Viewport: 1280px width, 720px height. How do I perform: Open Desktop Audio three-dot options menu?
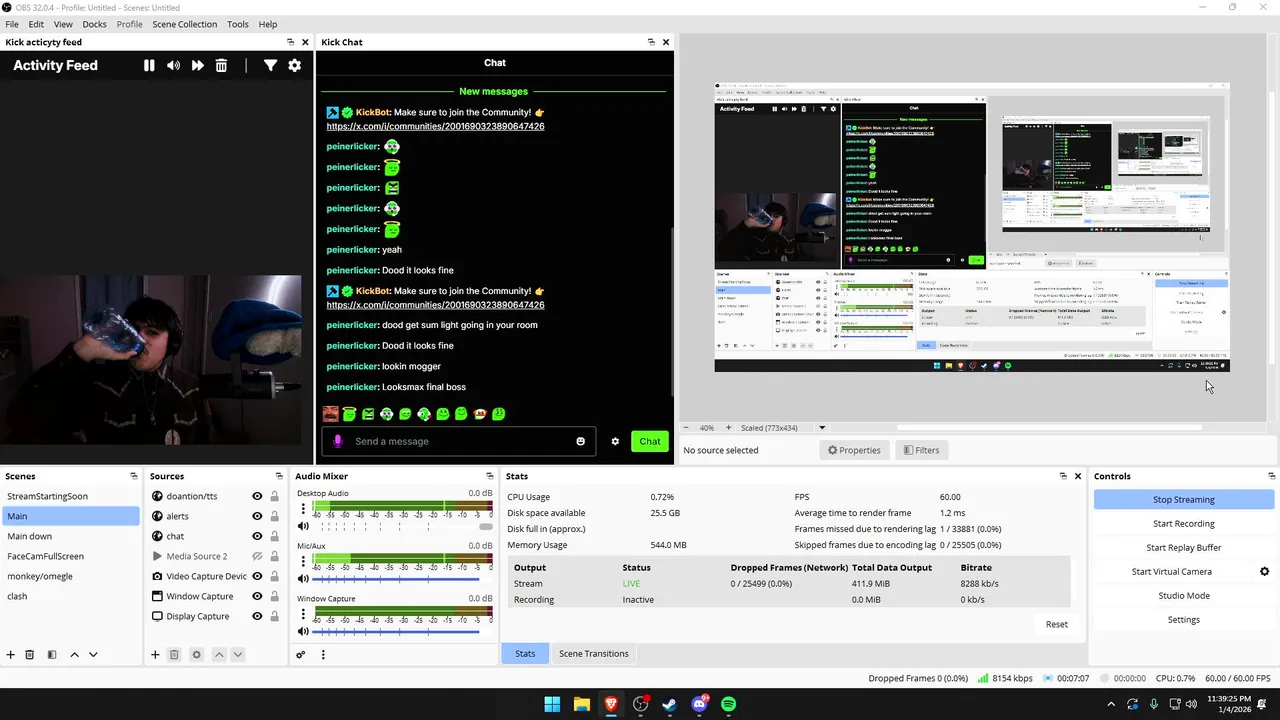[304, 509]
